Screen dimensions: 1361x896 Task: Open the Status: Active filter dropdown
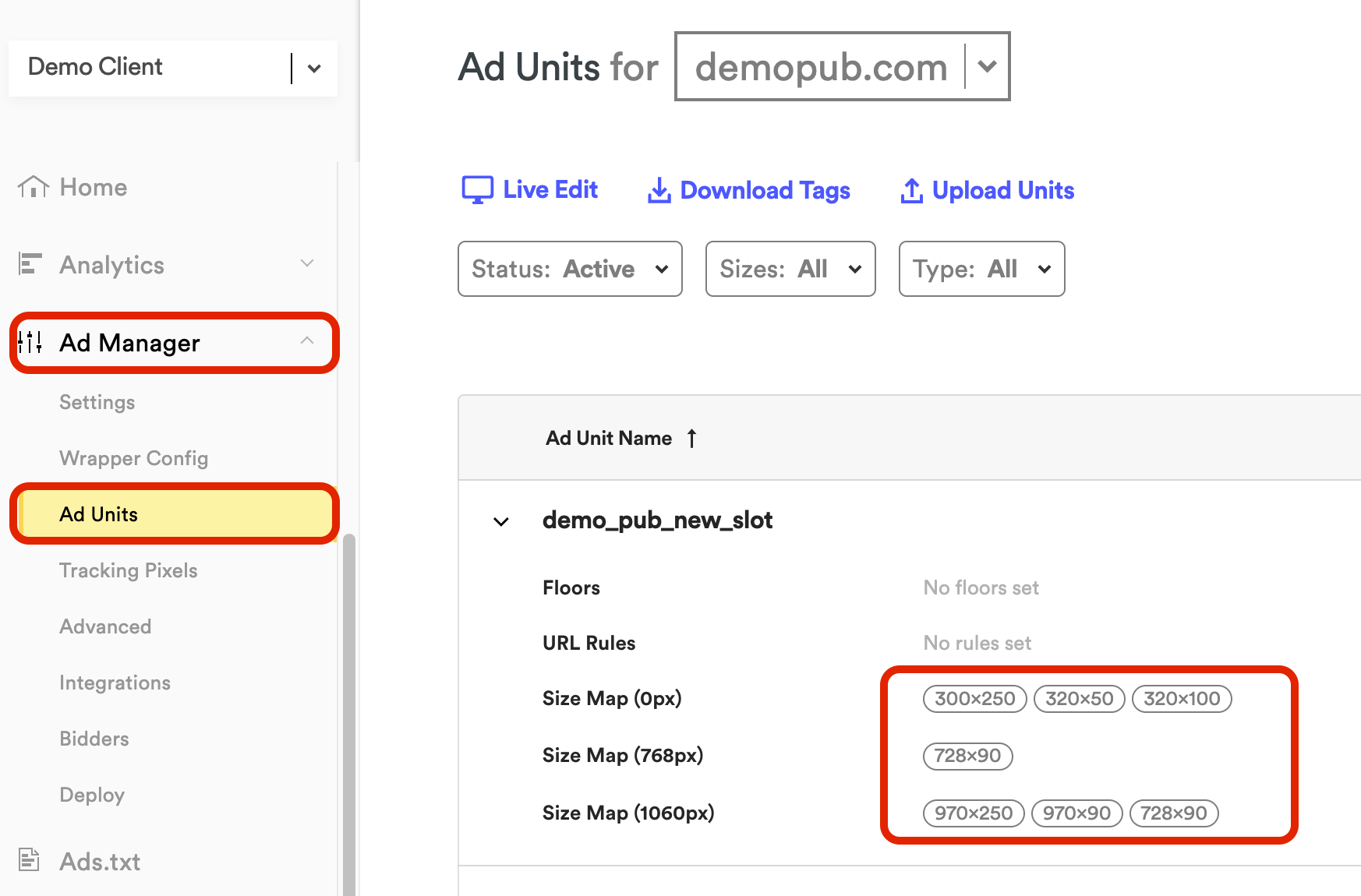coord(570,269)
